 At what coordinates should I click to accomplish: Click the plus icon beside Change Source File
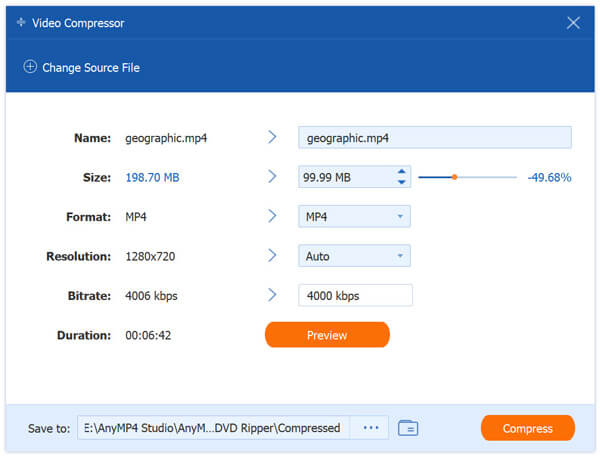pos(29,68)
